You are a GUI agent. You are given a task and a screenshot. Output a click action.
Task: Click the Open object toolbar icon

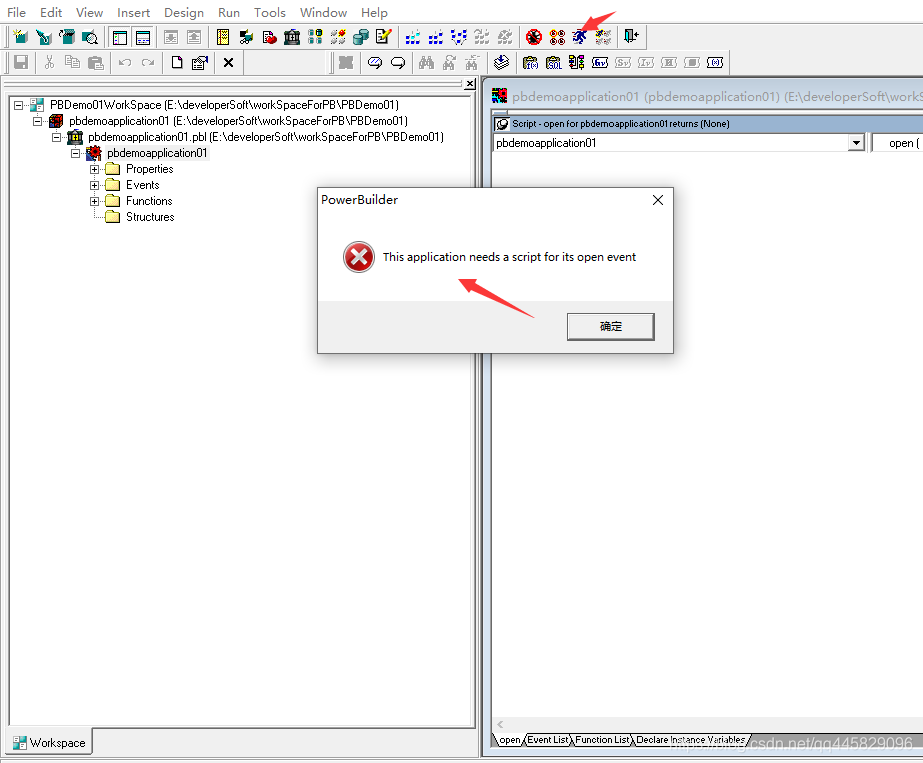67,37
